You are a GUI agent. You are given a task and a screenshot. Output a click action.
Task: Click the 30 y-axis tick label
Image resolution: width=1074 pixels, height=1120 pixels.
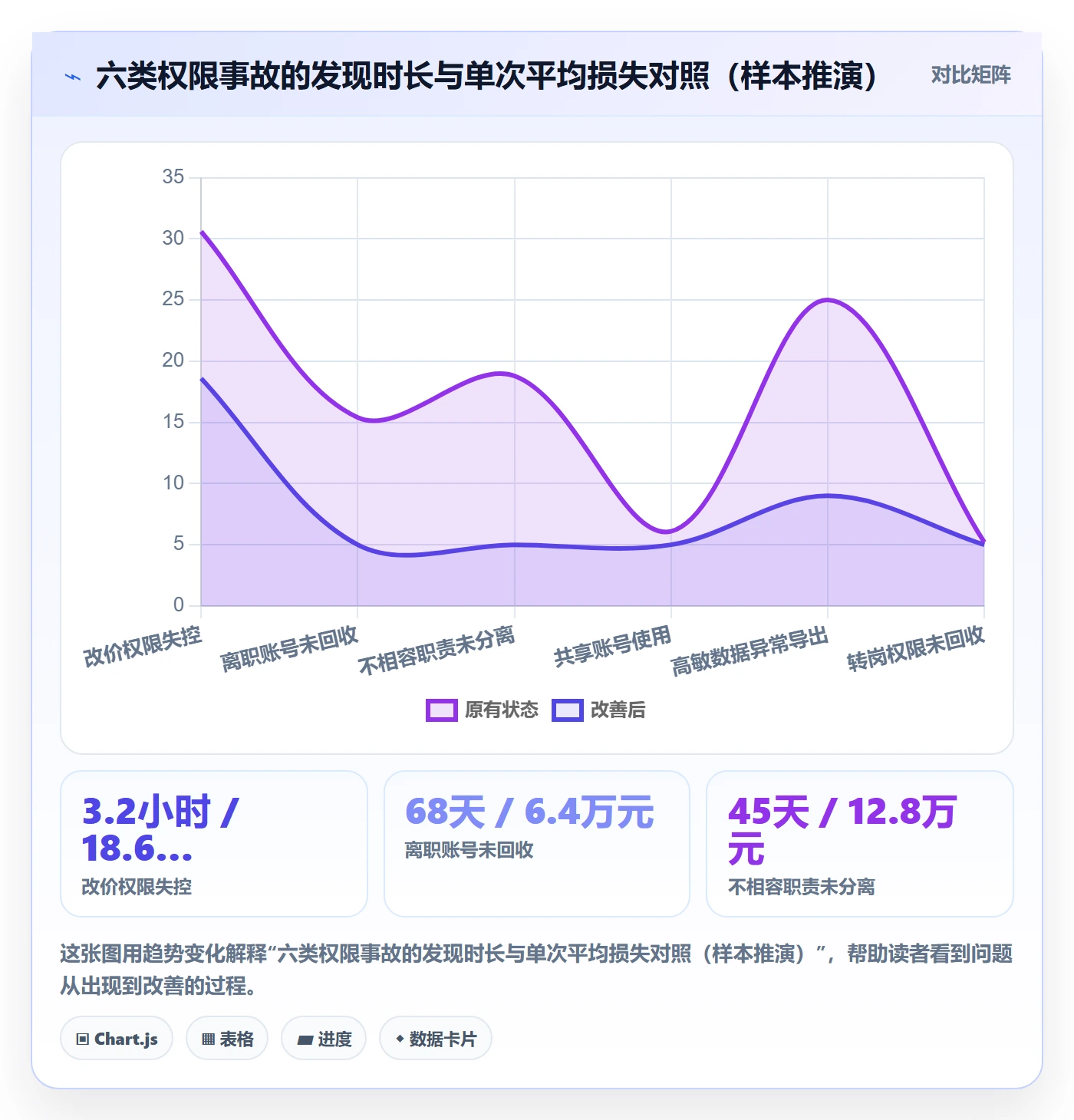tap(173, 239)
